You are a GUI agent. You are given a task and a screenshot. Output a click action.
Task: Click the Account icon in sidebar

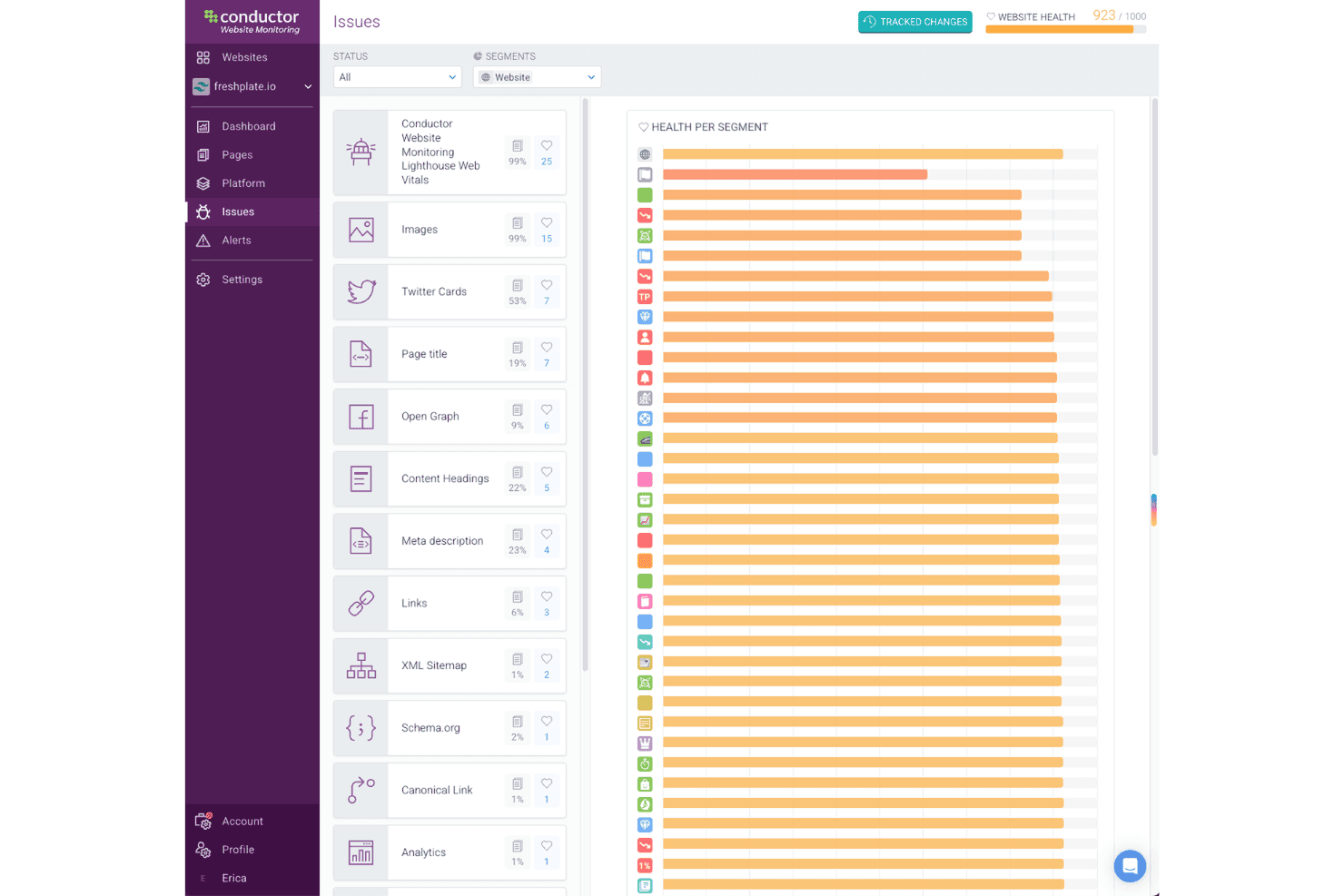click(203, 821)
